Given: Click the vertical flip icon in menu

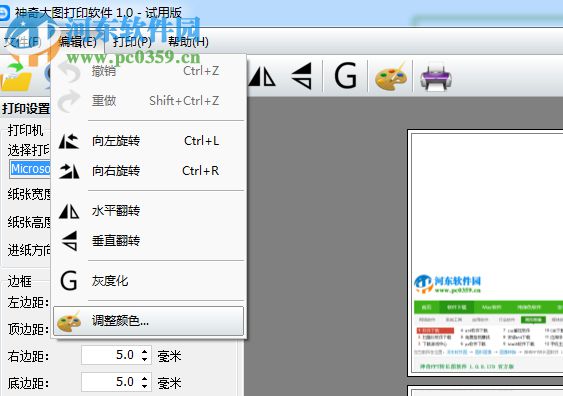Looking at the screenshot, I should point(69,241).
